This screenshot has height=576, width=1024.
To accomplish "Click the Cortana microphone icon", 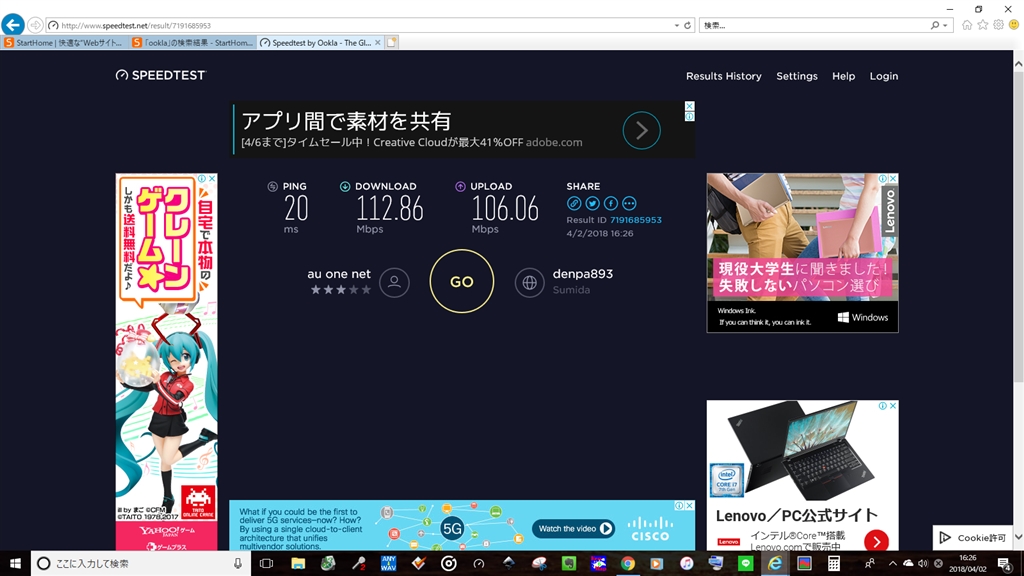I will [238, 563].
